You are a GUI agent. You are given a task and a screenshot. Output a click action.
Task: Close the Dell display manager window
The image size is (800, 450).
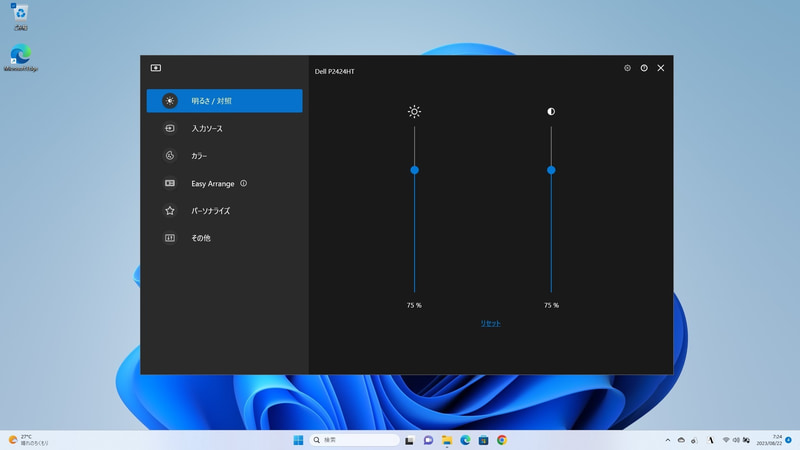coord(661,68)
